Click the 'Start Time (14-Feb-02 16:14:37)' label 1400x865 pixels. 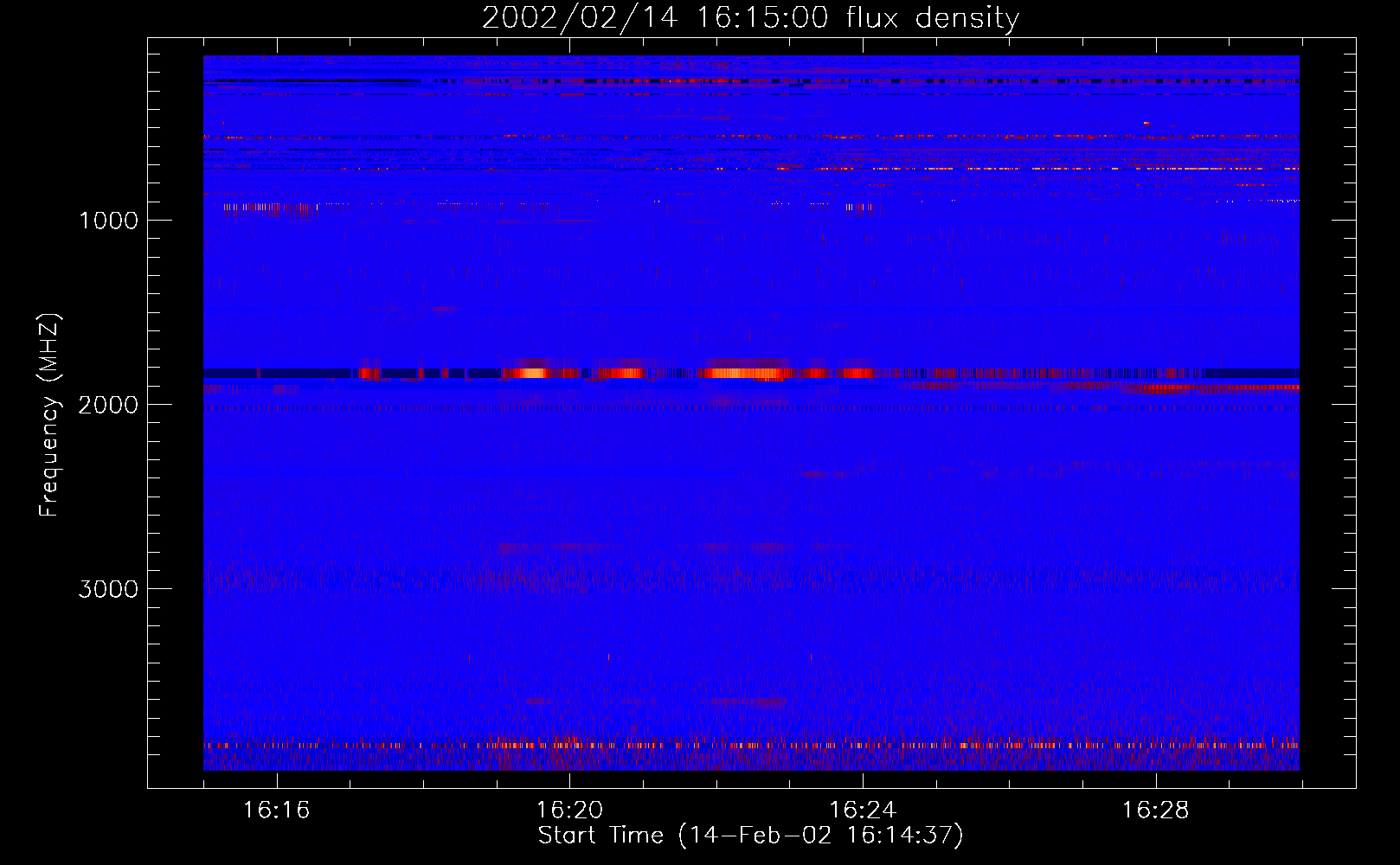coord(750,836)
